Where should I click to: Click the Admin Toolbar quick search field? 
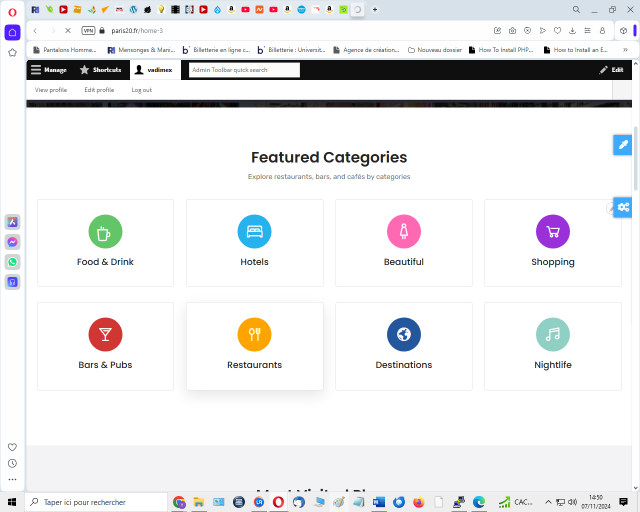244,70
